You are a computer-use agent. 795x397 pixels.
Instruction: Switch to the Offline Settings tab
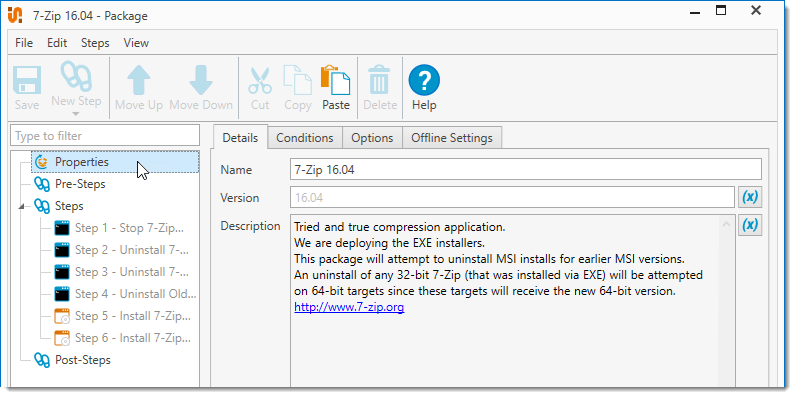pos(452,138)
